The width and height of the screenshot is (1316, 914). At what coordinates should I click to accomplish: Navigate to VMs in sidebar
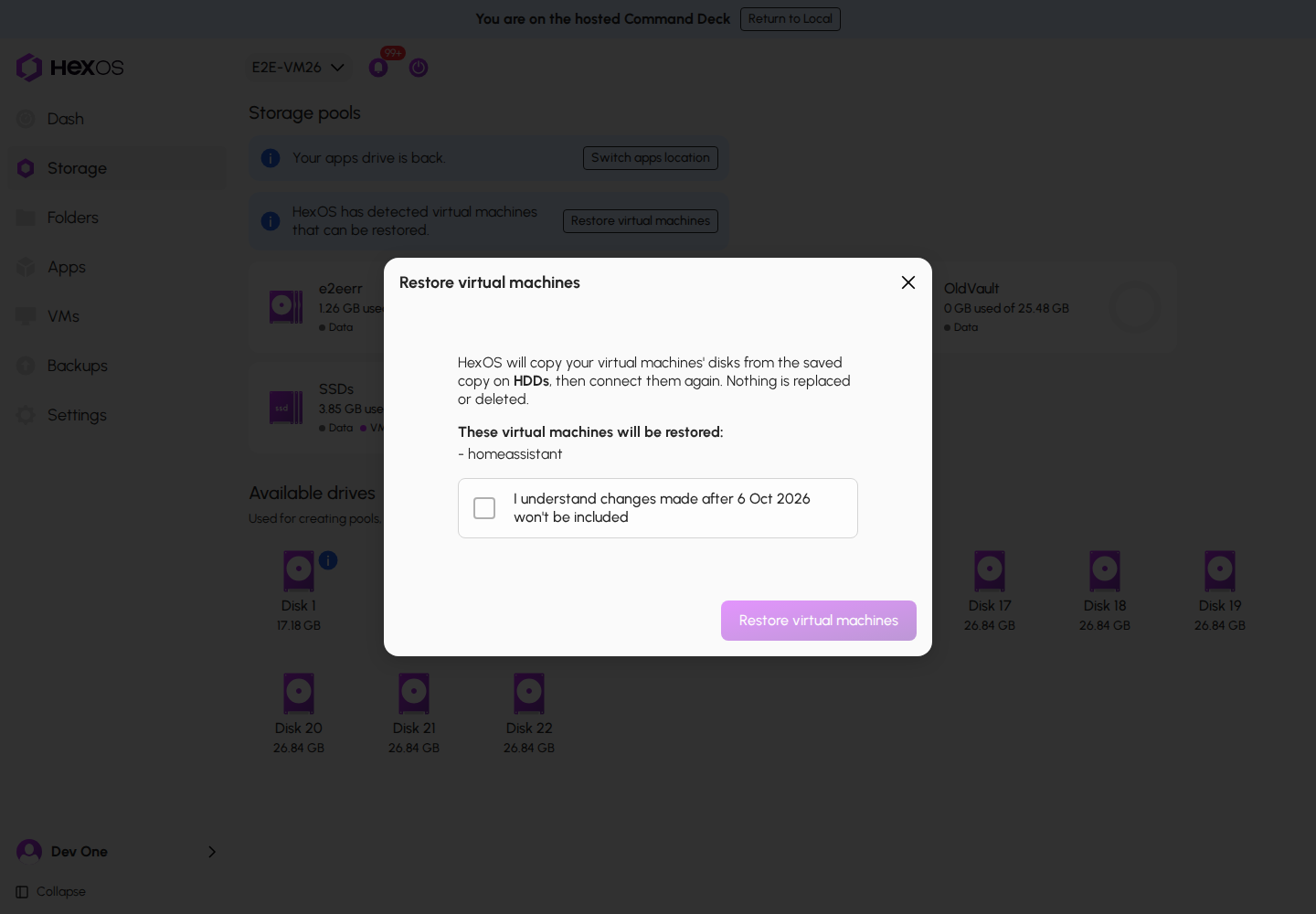point(117,316)
